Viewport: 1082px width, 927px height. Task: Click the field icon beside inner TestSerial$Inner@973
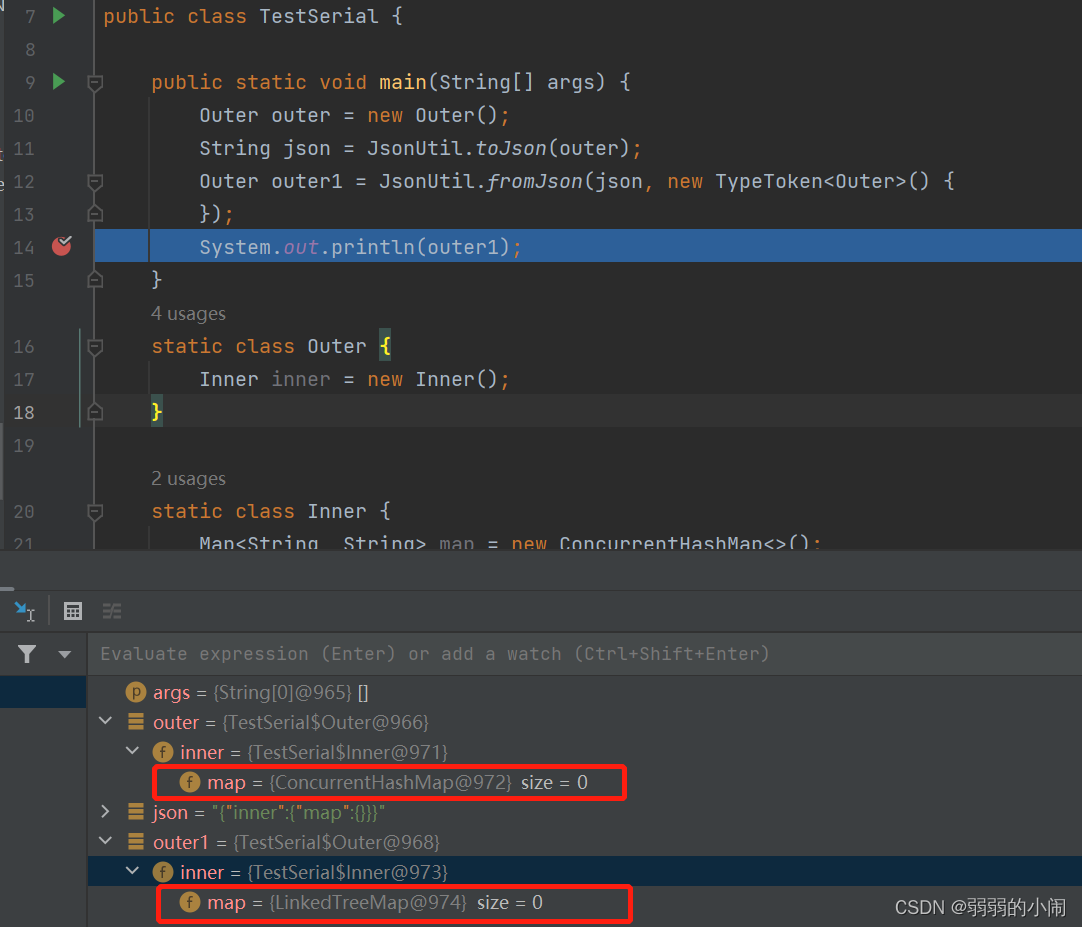[x=163, y=872]
